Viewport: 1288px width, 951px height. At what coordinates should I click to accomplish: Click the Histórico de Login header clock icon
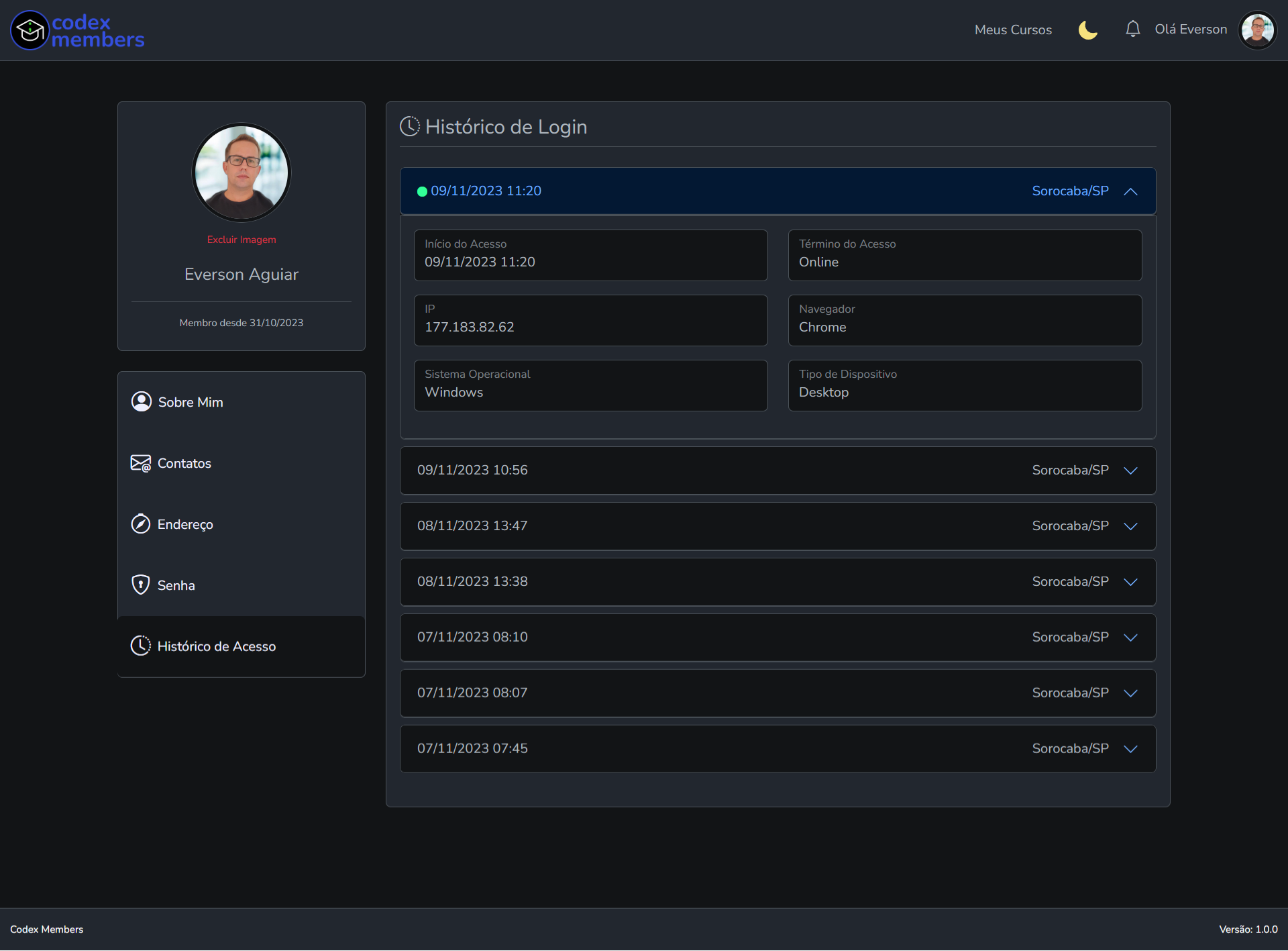click(410, 126)
